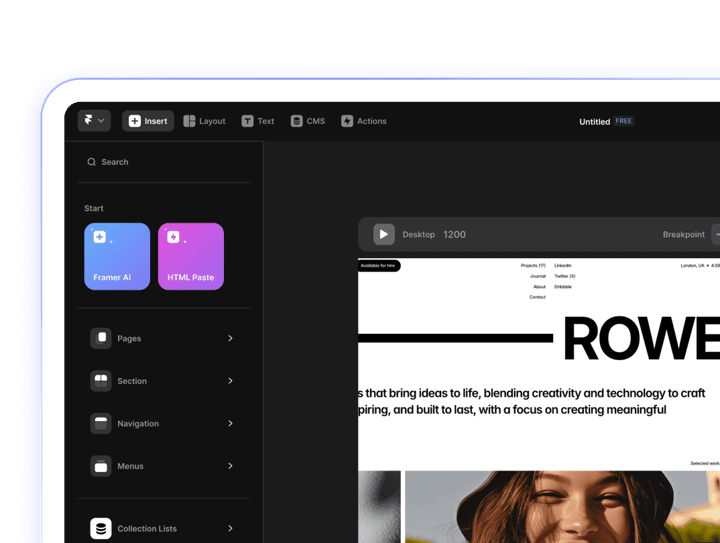
Task: Click the Projects (17) nav link
Action: tap(533, 265)
